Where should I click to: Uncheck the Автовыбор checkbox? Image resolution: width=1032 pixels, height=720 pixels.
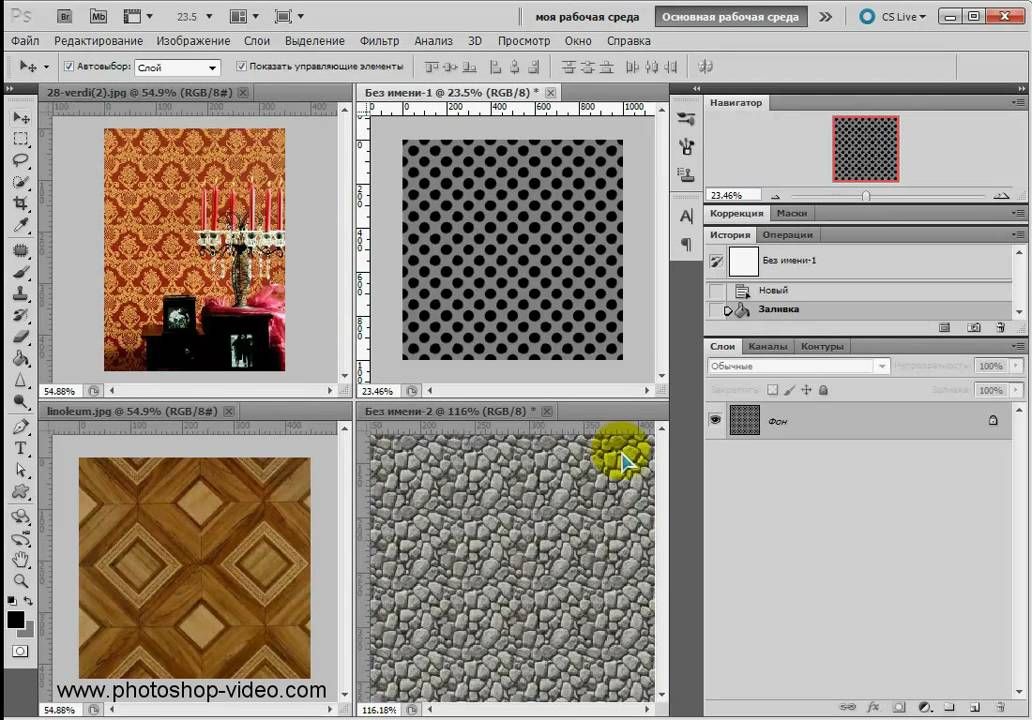tap(69, 67)
